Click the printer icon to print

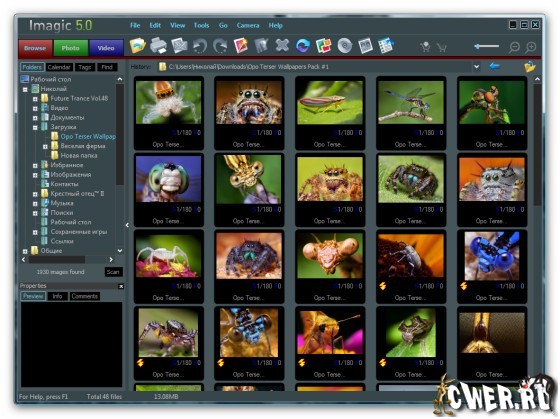pyautogui.click(x=159, y=46)
